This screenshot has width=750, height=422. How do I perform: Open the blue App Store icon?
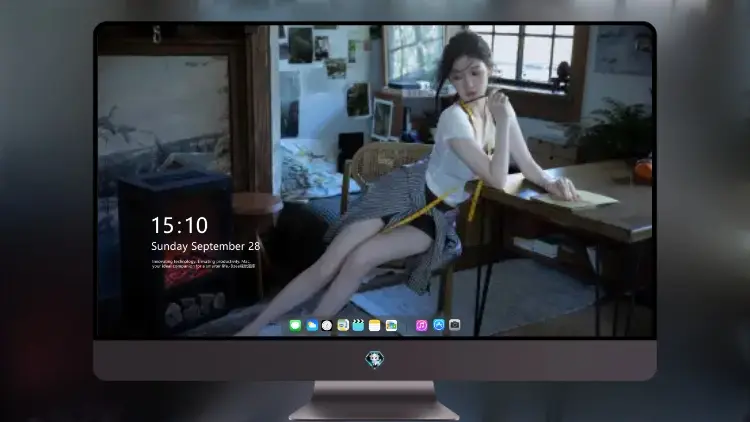439,325
